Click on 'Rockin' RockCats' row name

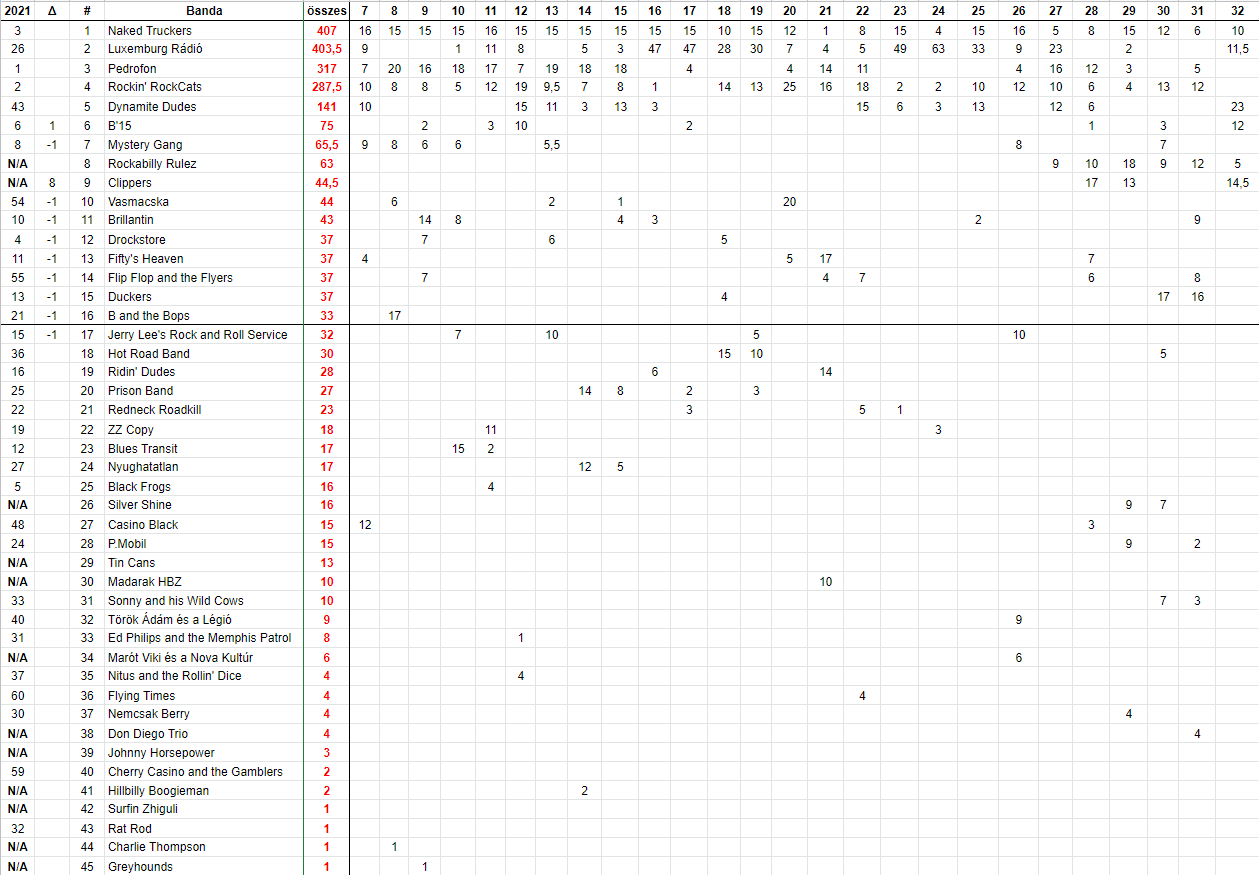[204, 87]
